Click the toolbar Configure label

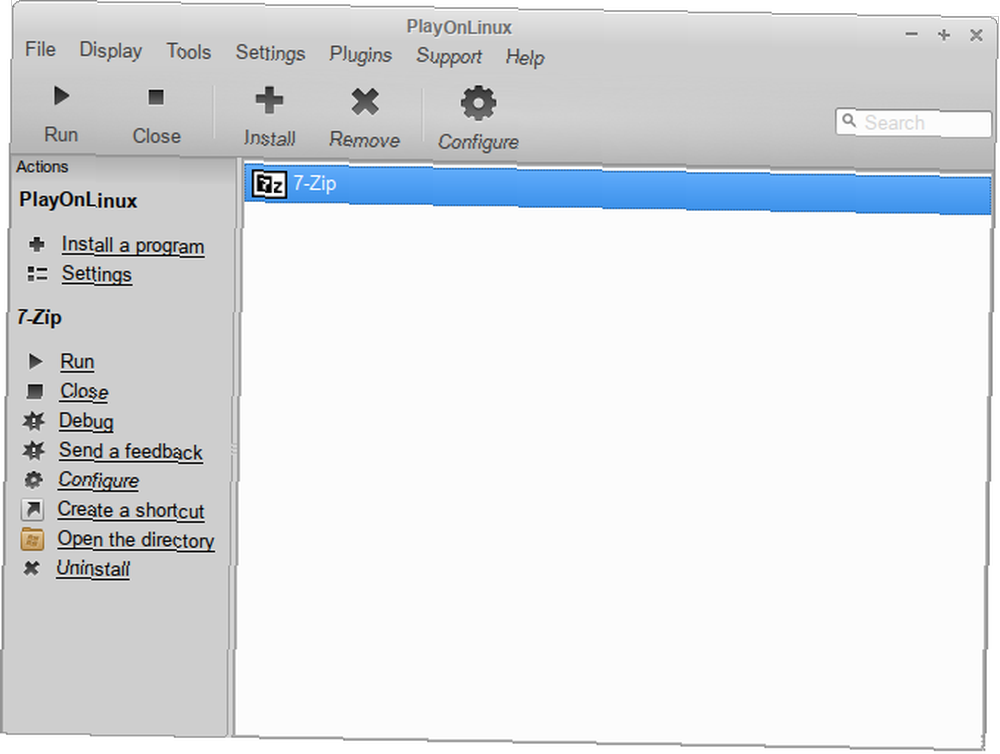(x=478, y=142)
